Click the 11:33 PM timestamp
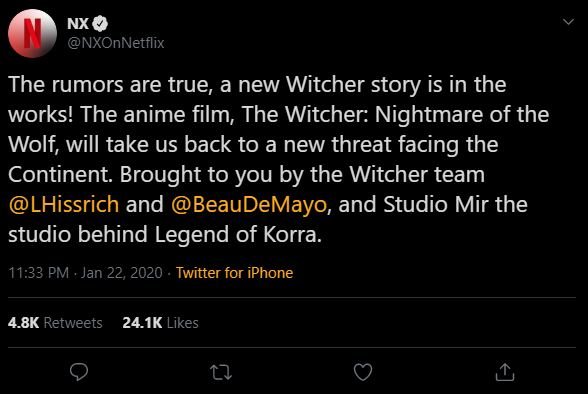588x394 pixels. click(x=39, y=273)
